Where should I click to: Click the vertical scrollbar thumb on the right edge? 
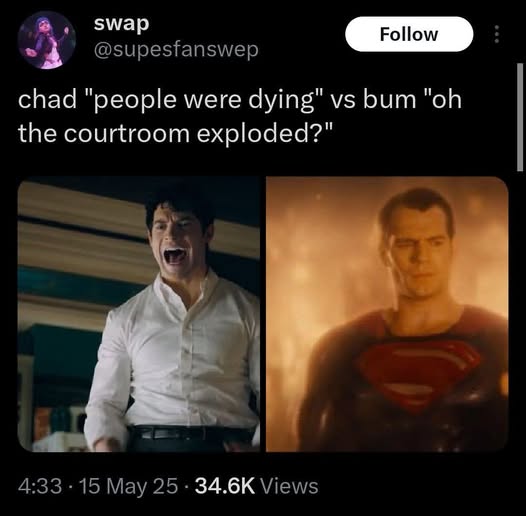pyautogui.click(x=520, y=117)
